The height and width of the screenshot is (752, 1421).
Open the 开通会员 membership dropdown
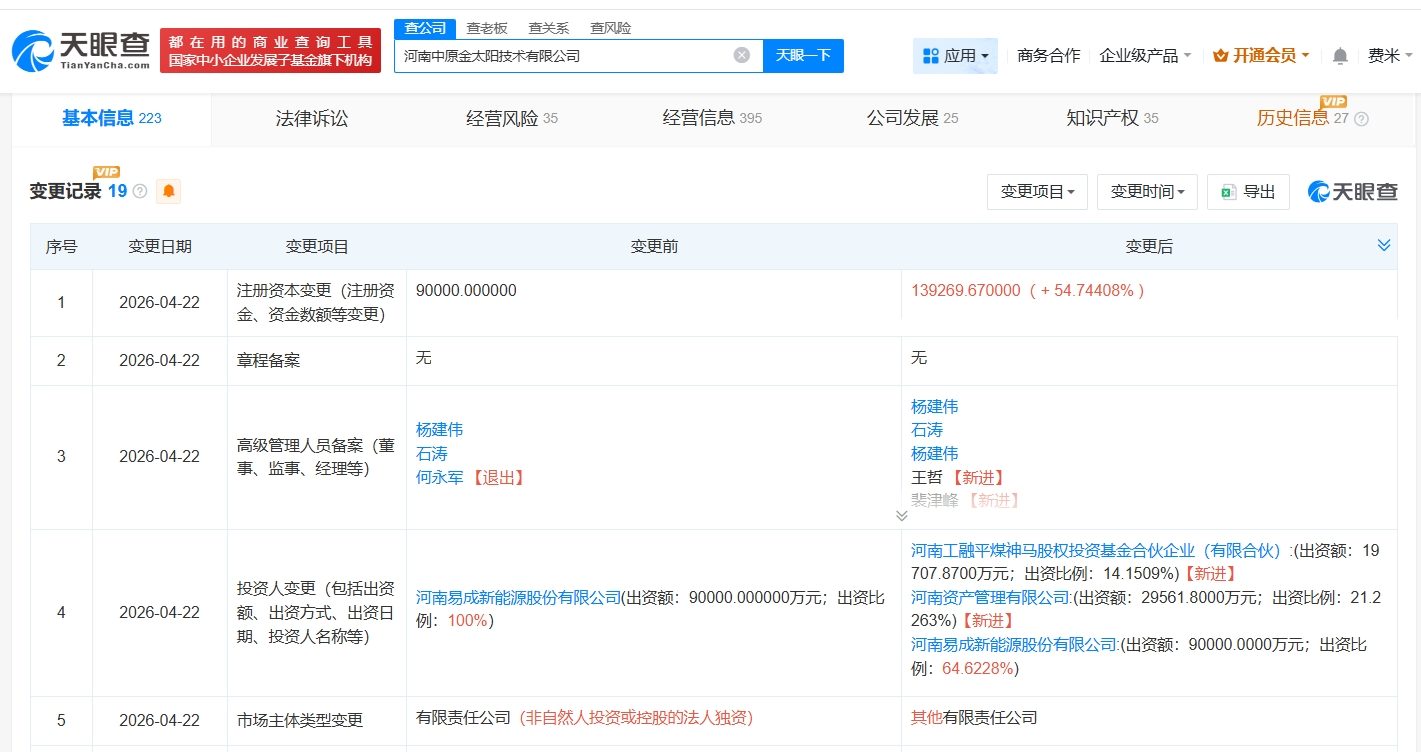(1260, 56)
